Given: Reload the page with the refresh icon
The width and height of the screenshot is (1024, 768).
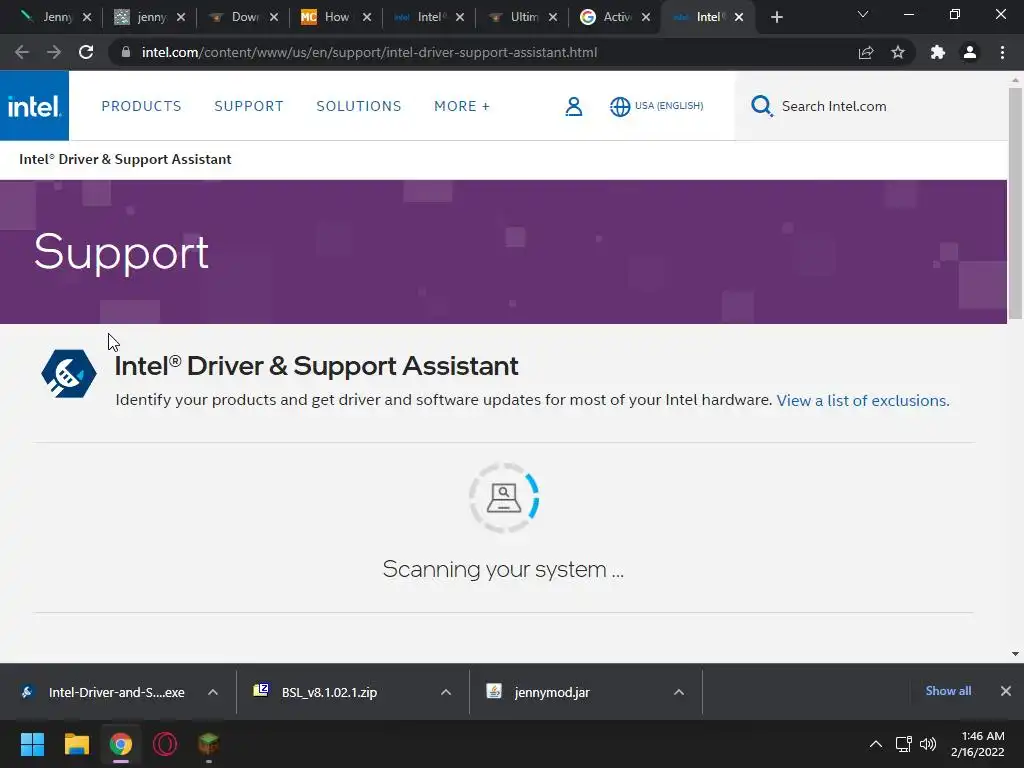Looking at the screenshot, I should point(86,52).
